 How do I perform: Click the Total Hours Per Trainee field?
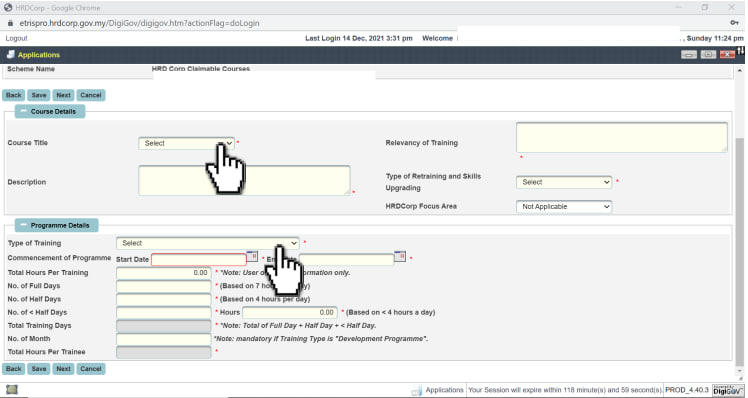click(164, 352)
